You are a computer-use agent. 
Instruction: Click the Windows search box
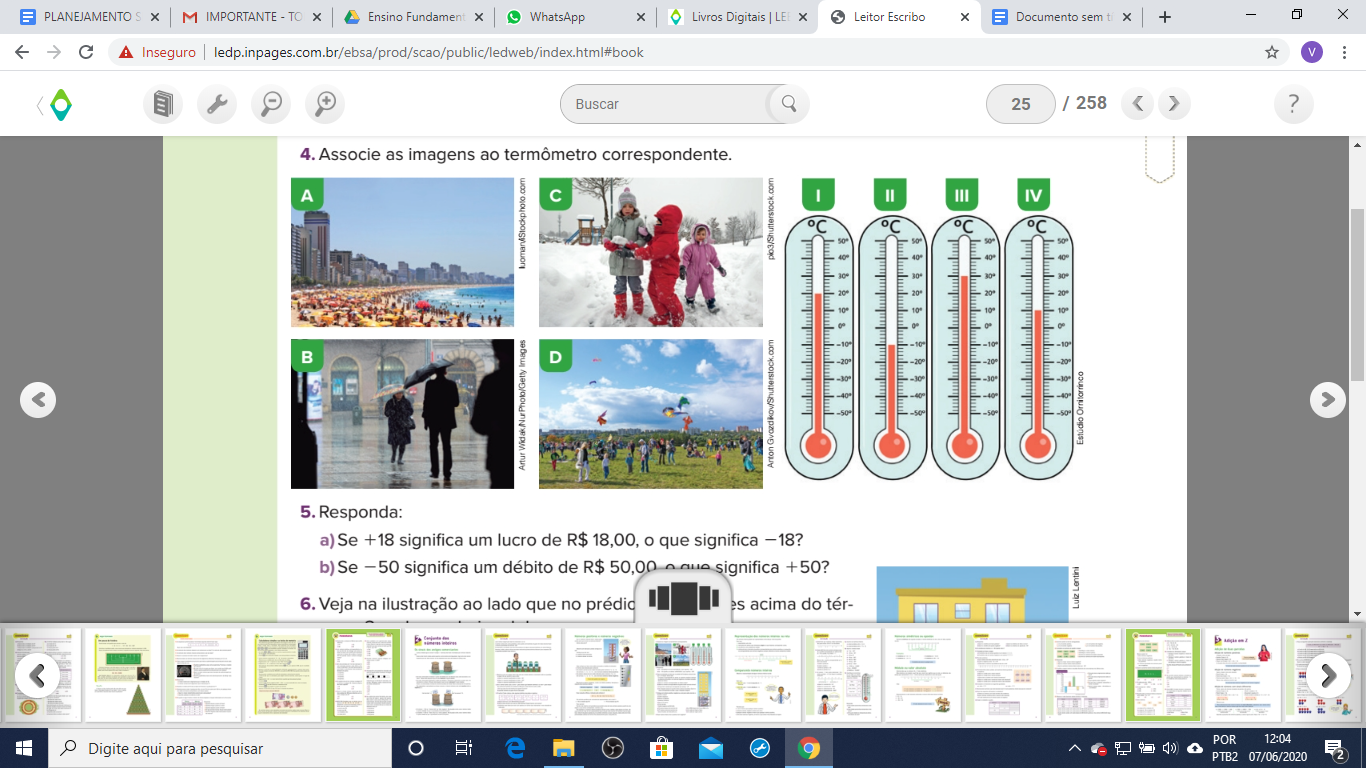coord(219,748)
